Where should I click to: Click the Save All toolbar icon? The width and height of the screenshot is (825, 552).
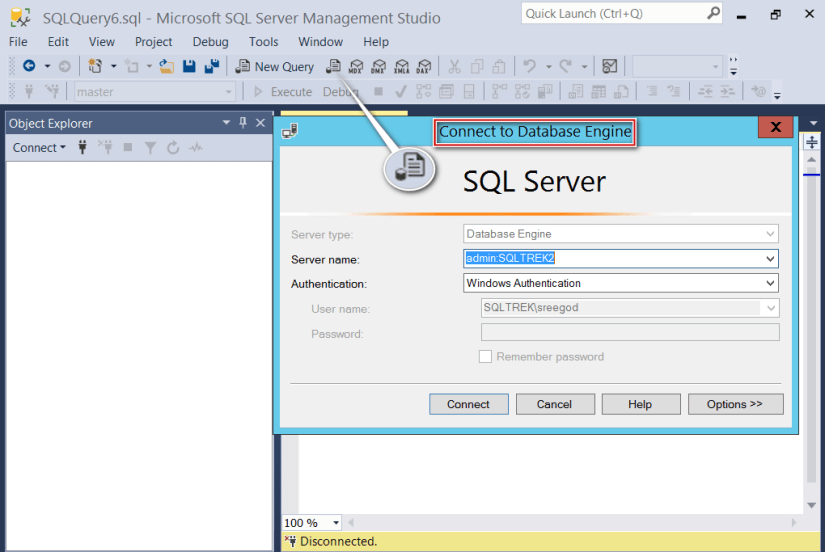click(212, 67)
